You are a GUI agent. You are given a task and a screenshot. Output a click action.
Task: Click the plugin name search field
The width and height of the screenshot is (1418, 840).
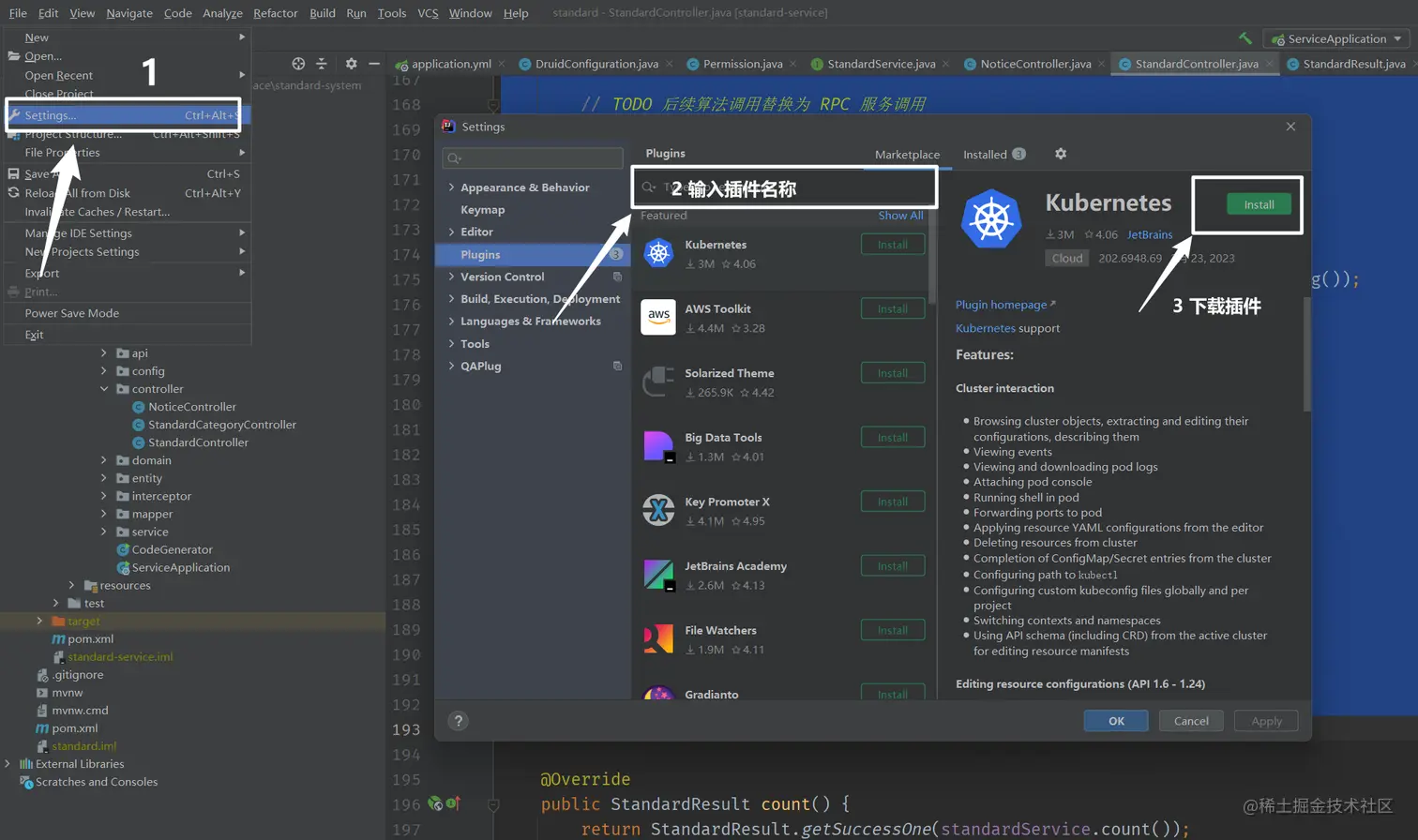tap(785, 187)
